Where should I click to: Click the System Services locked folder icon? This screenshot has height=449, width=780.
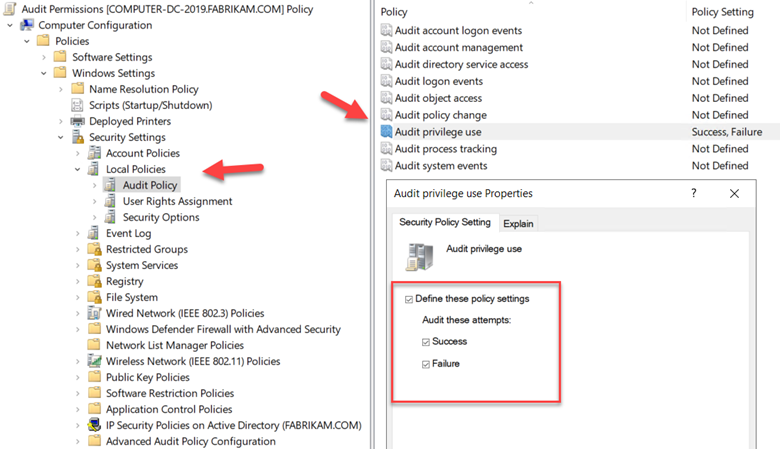(x=94, y=265)
